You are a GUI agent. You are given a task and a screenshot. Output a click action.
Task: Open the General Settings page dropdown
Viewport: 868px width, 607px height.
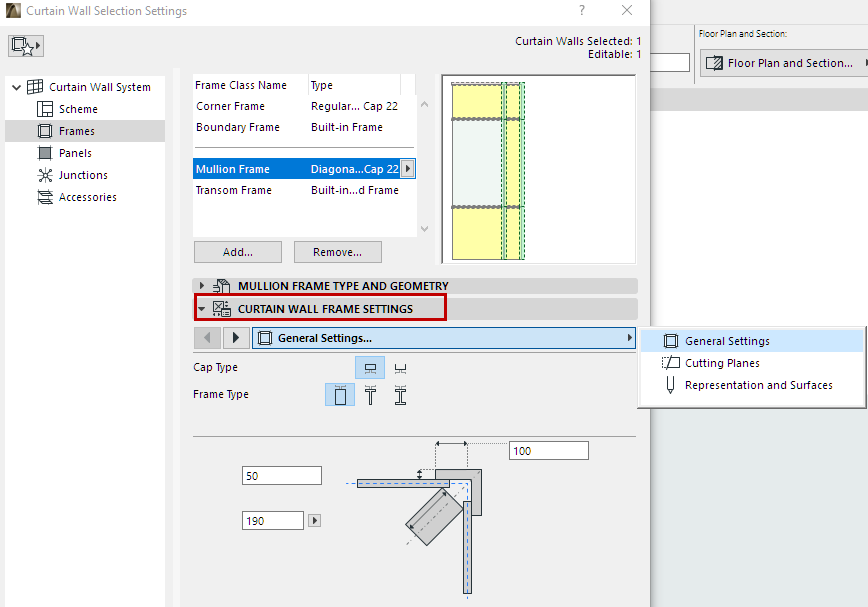[x=443, y=338]
